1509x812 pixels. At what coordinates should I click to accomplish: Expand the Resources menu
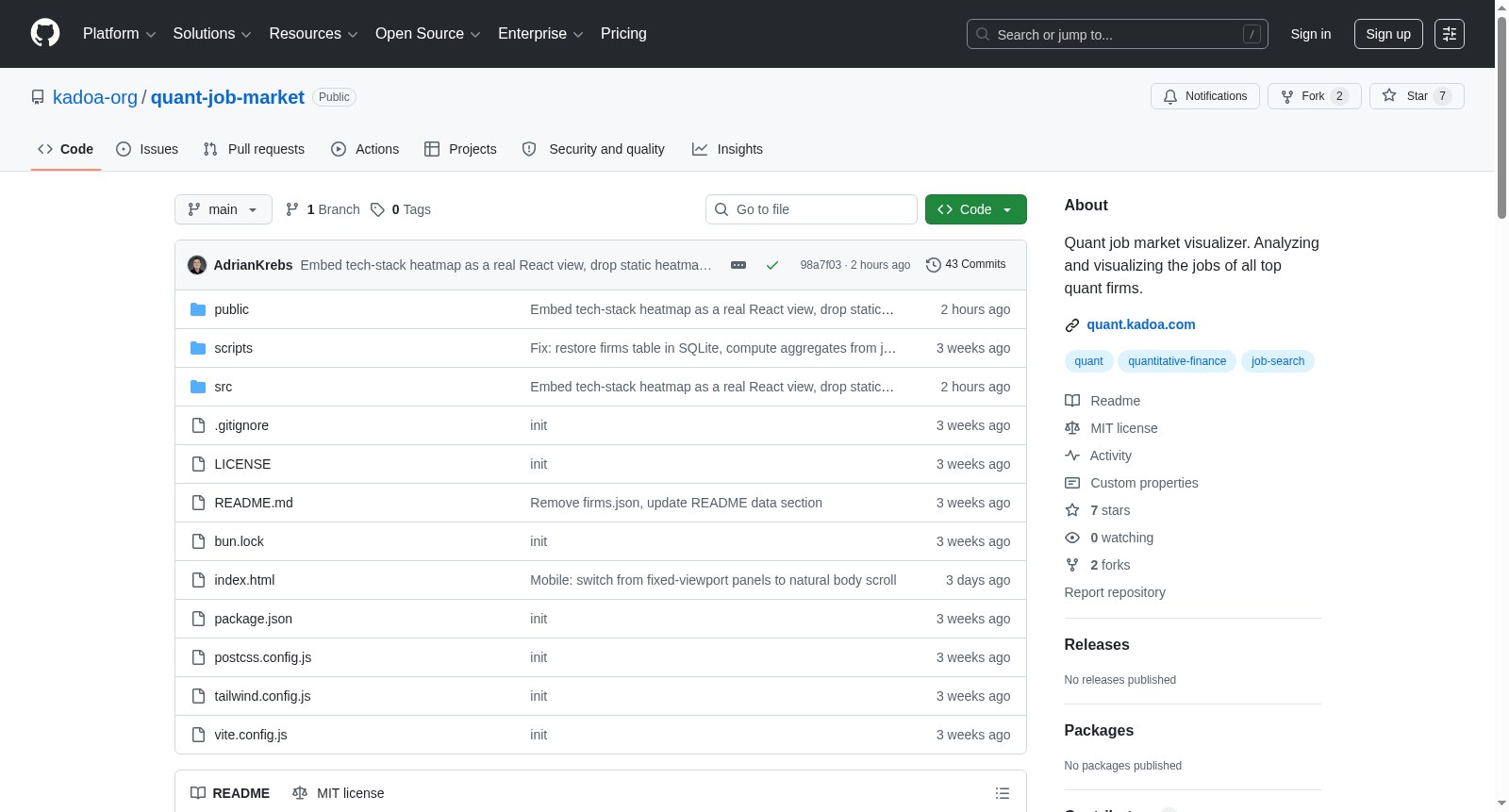[x=313, y=34]
